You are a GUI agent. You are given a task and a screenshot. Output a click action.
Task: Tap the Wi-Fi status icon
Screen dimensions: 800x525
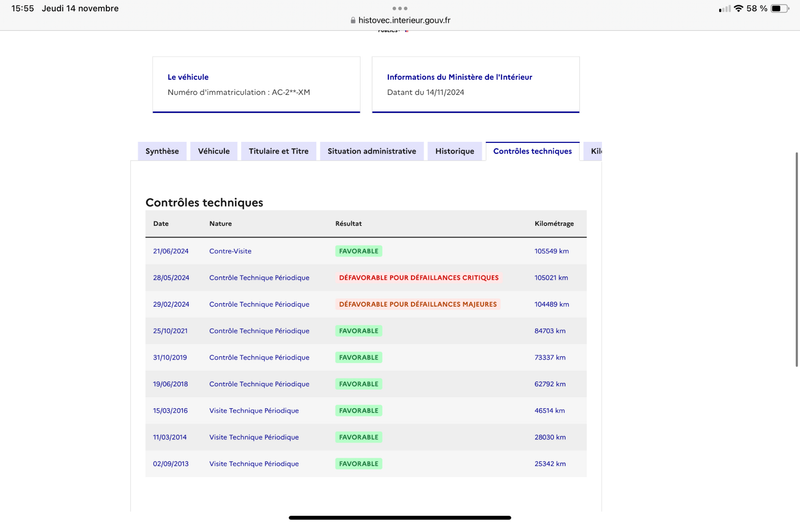(x=738, y=9)
